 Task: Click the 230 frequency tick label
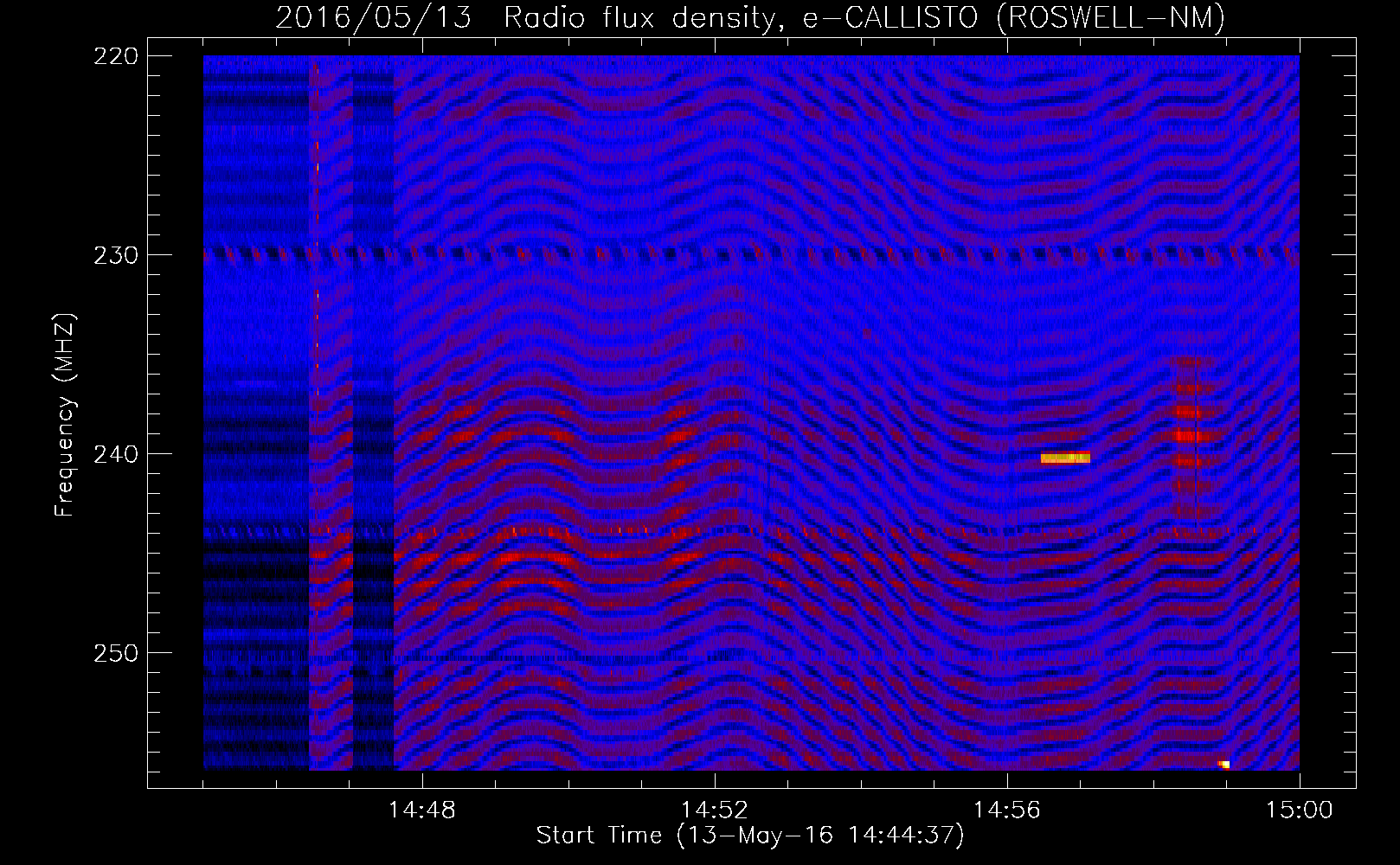(115, 254)
